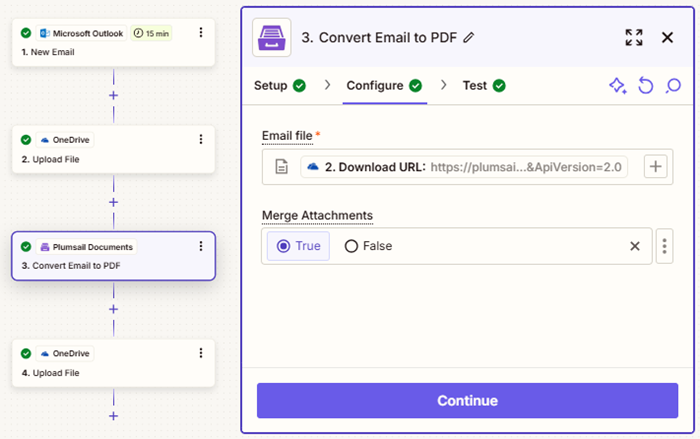Click the chevron between Configure and Test

coord(443,85)
